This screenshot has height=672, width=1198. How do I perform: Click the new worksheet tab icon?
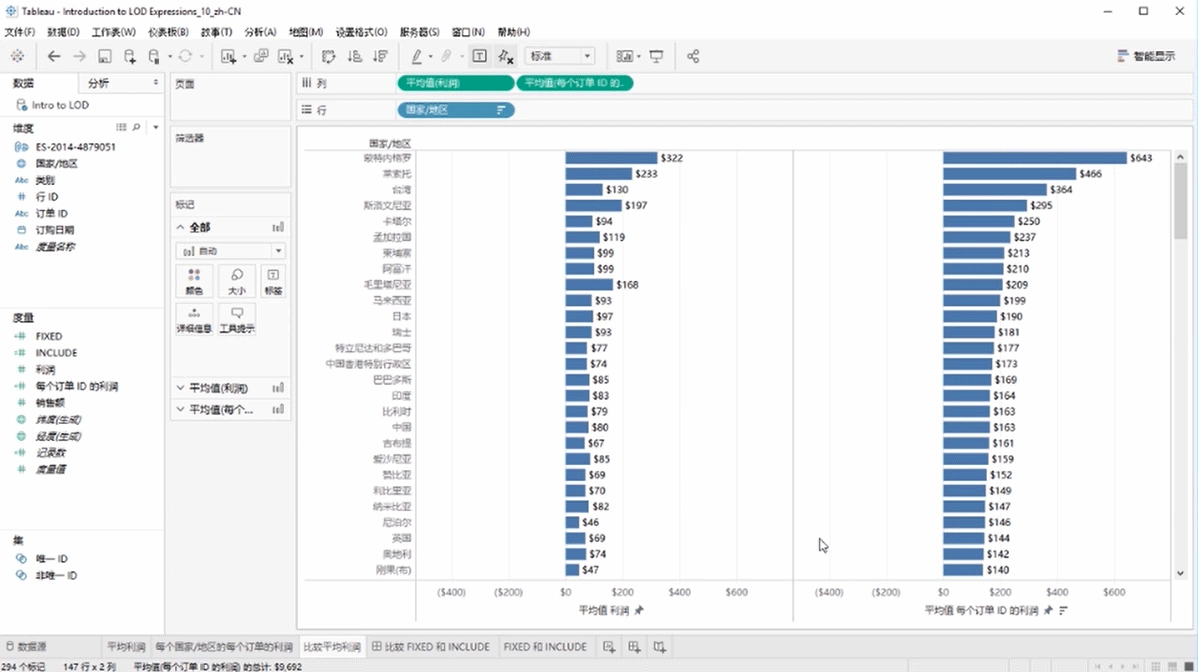pyautogui.click(x=609, y=647)
